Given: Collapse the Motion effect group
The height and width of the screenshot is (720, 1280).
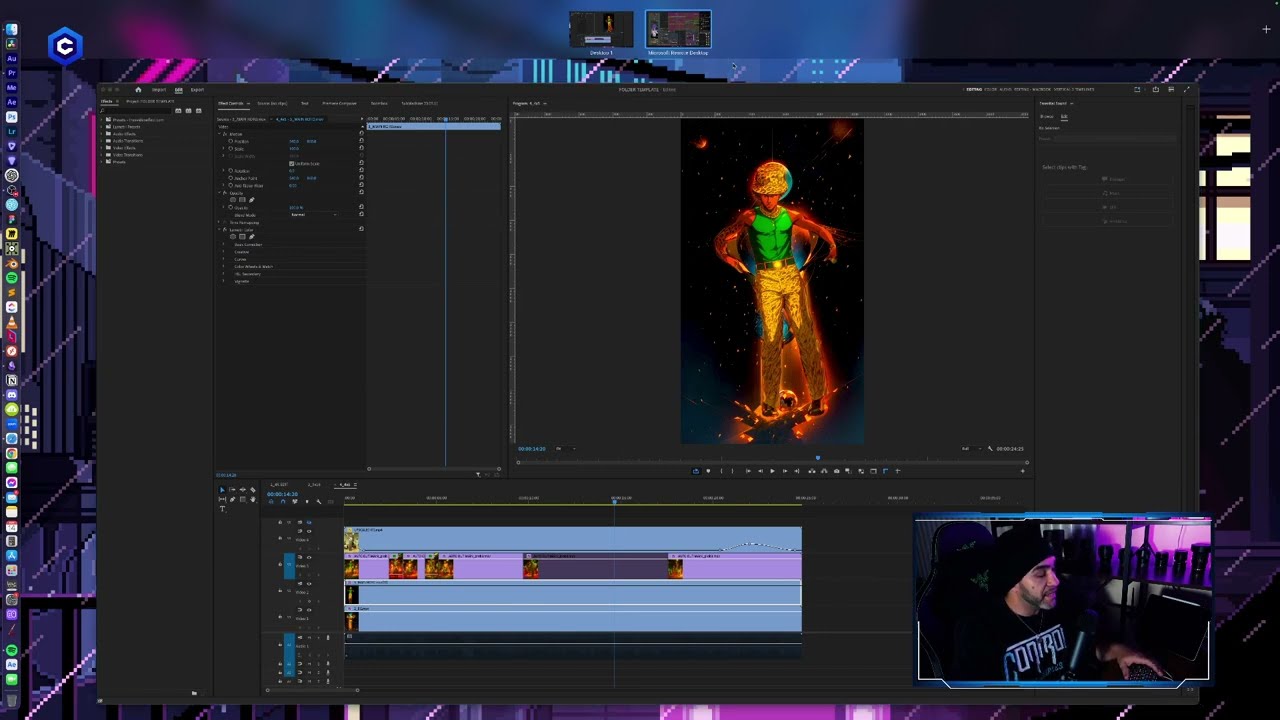Looking at the screenshot, I should [219, 134].
